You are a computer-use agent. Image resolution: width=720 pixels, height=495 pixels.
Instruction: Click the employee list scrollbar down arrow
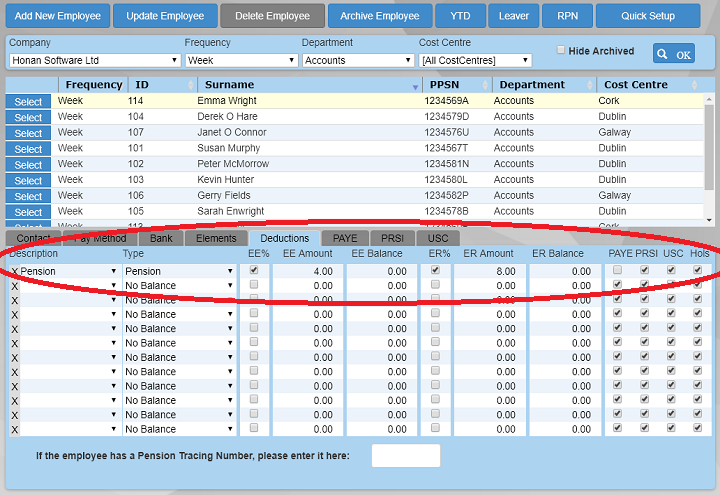point(710,219)
